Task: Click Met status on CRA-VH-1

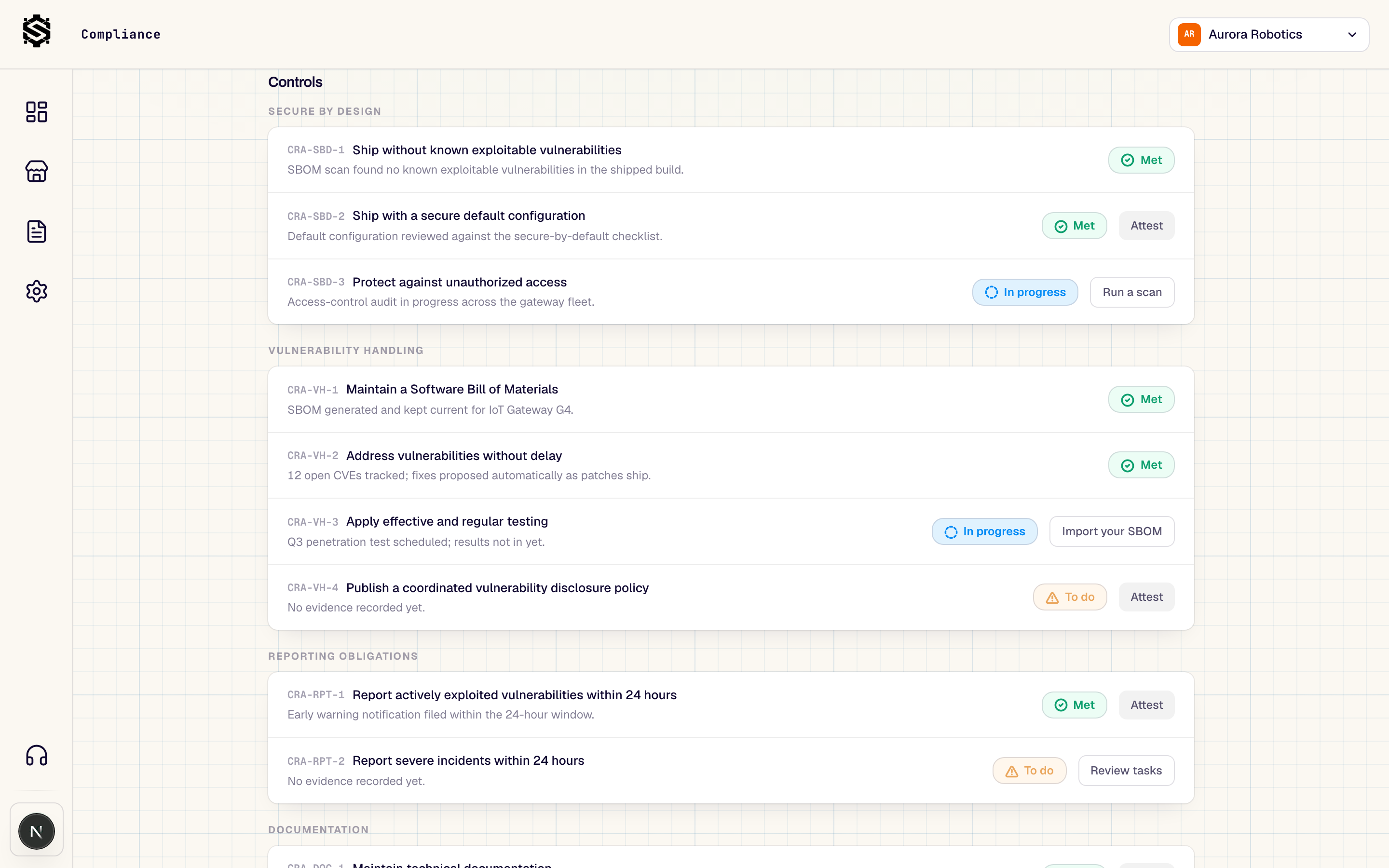Action: [x=1141, y=400]
